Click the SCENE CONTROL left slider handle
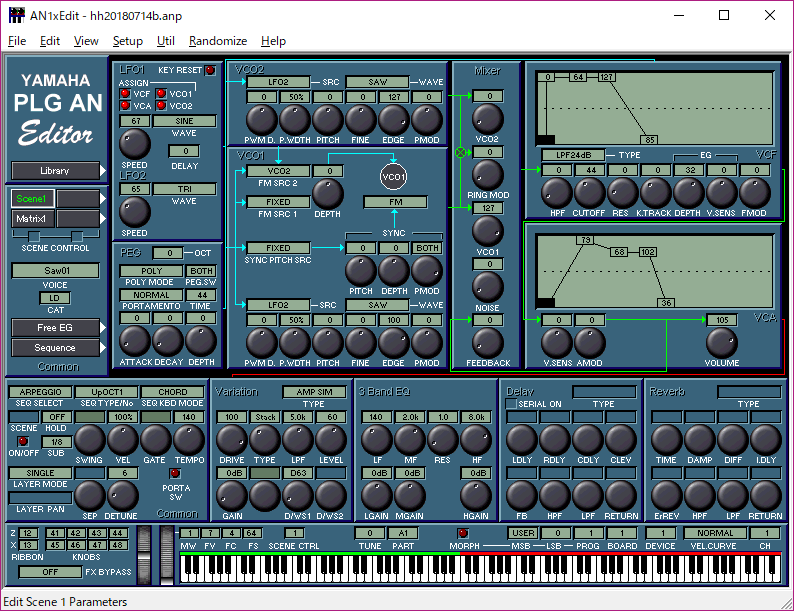Image resolution: width=794 pixels, height=611 pixels. (32, 236)
